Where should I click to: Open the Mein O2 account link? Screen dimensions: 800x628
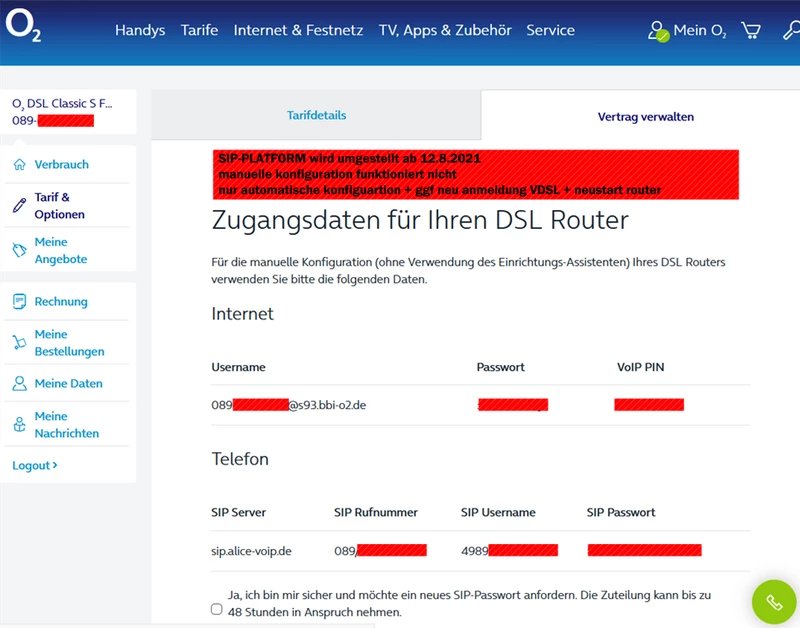pos(699,31)
